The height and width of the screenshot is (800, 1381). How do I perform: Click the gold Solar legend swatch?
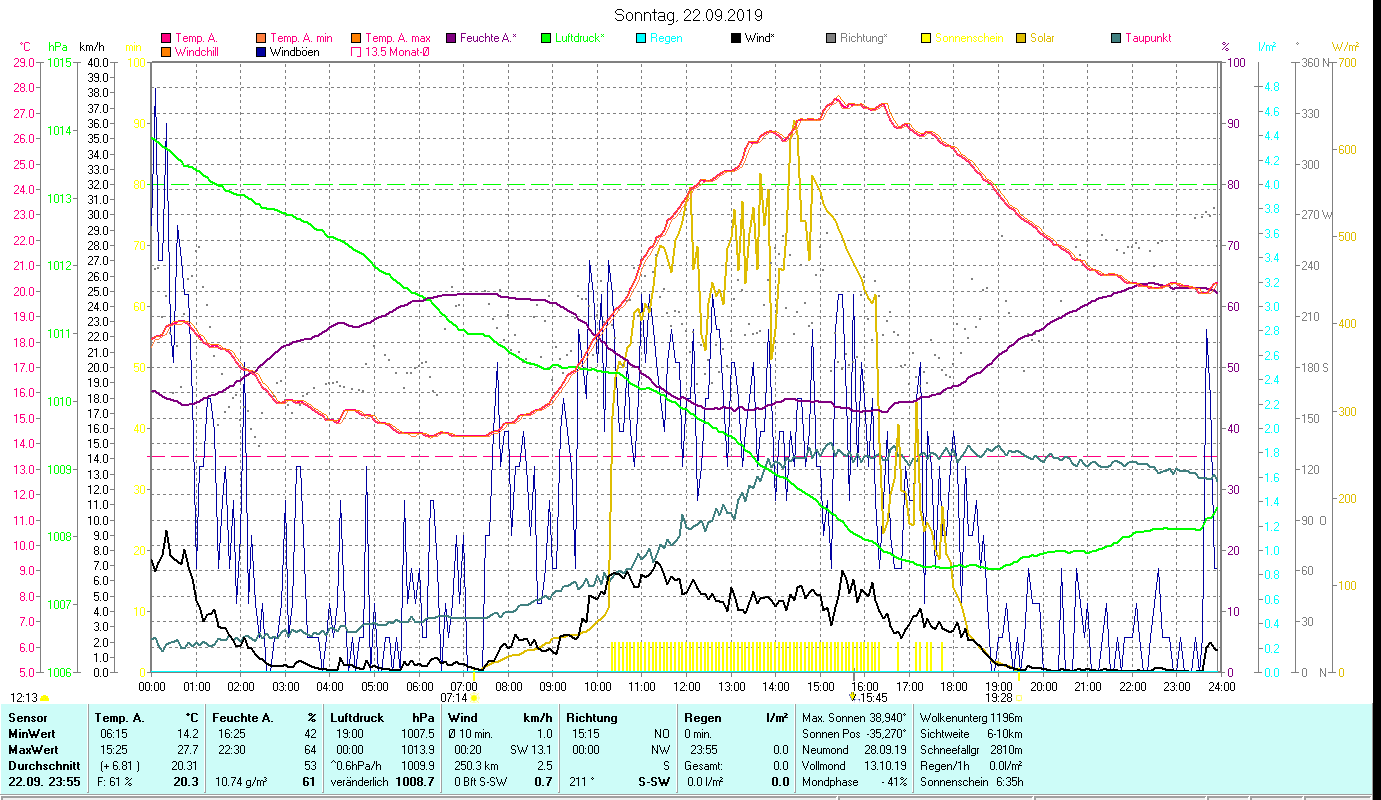[1020, 38]
